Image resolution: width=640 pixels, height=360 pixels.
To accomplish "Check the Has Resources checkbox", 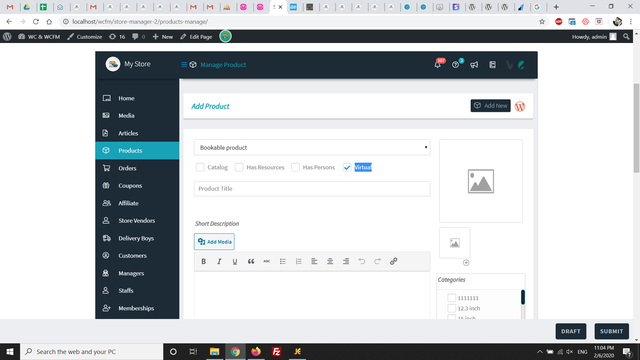I will [x=239, y=167].
